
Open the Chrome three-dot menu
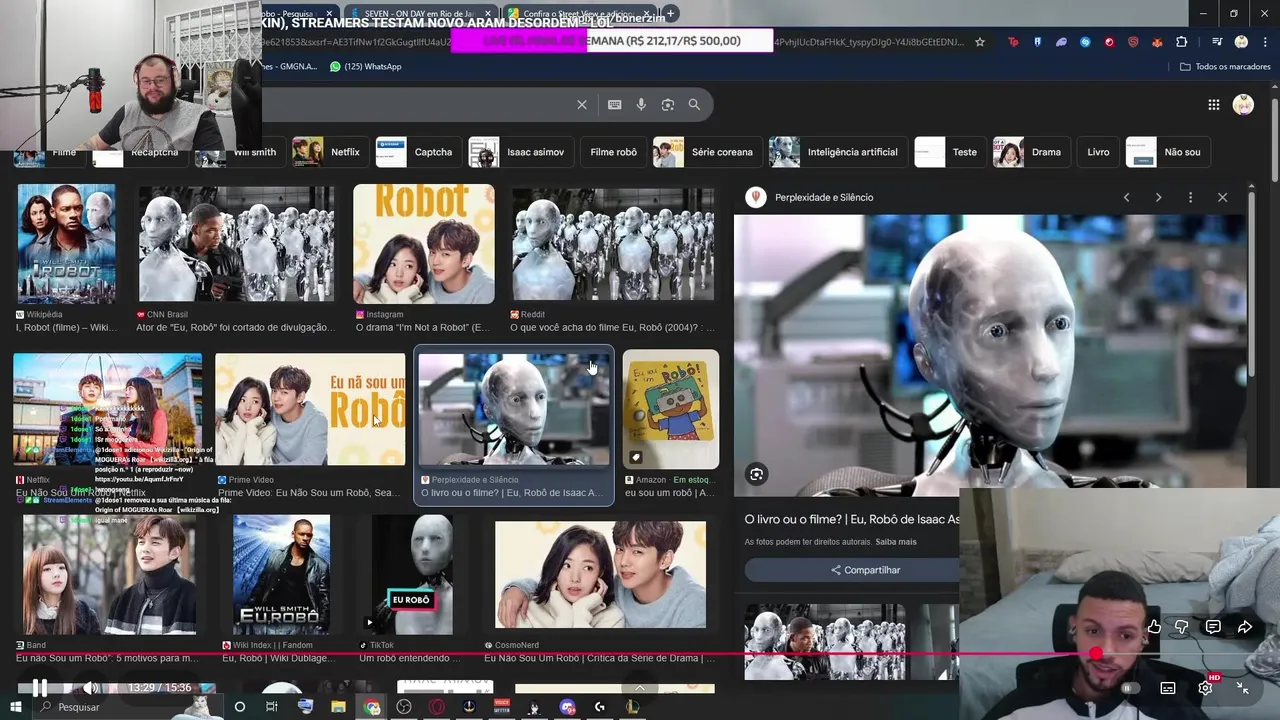click(x=1264, y=42)
